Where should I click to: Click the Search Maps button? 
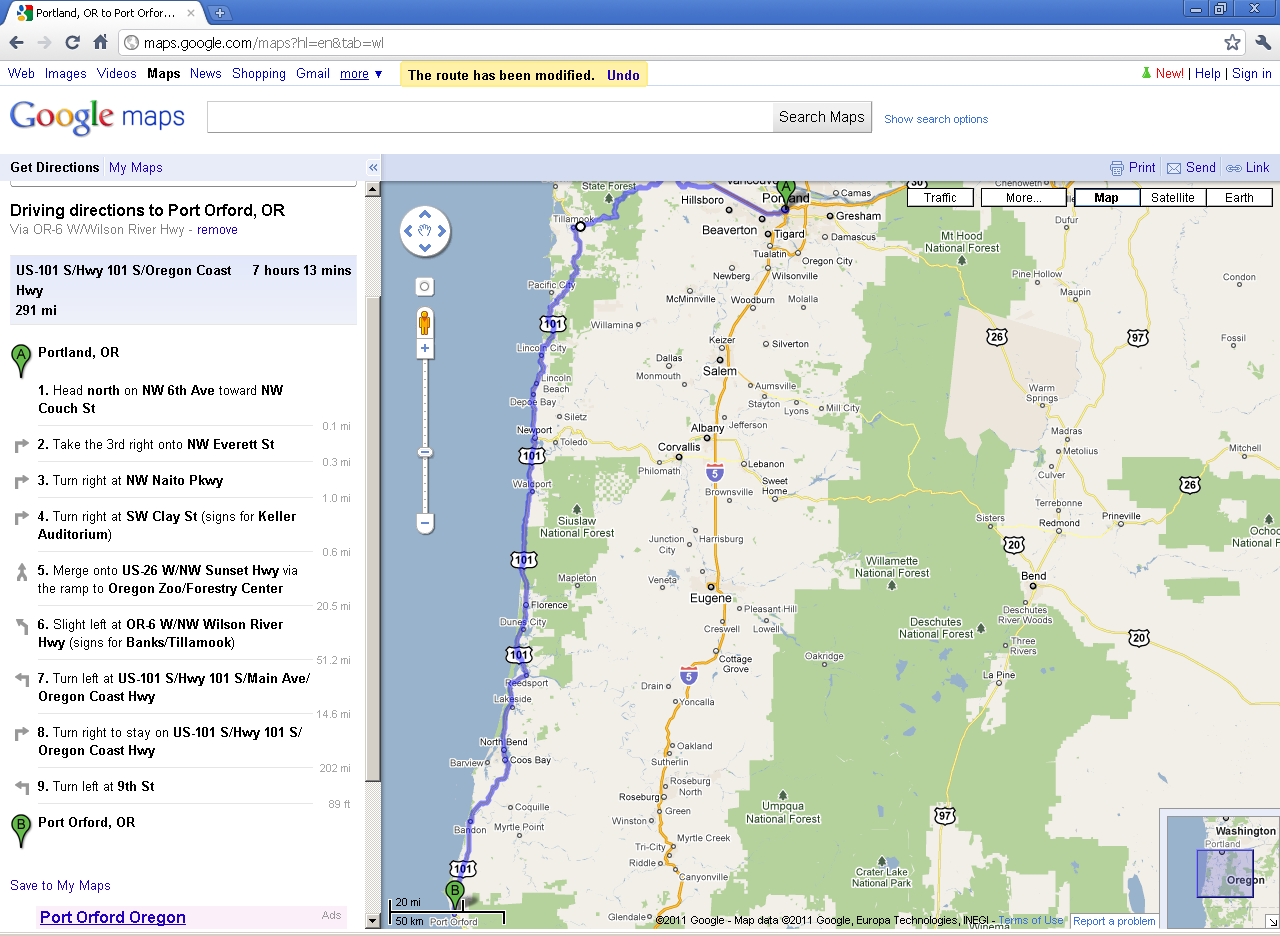tap(822, 117)
